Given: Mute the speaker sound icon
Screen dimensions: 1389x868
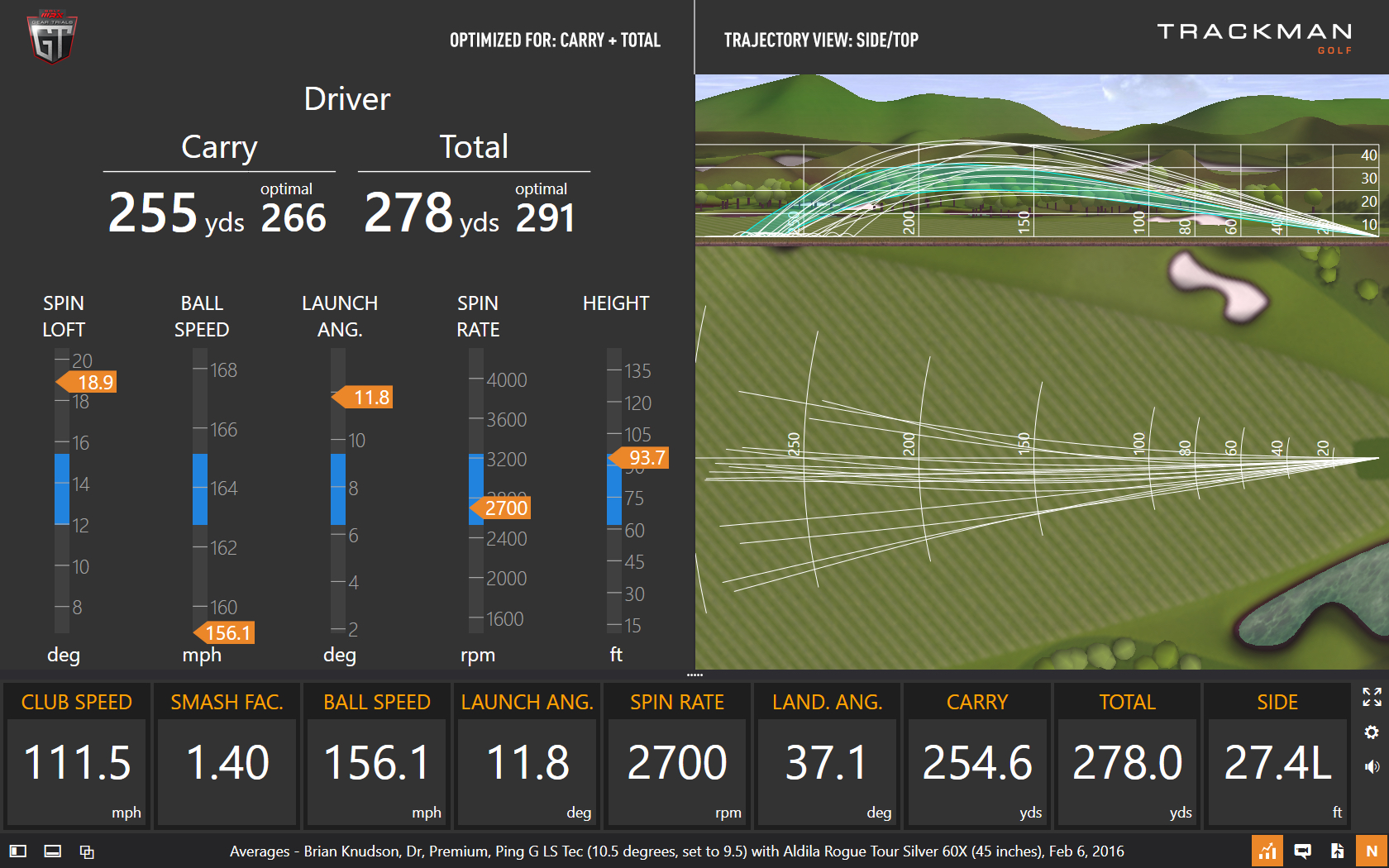Looking at the screenshot, I should (x=1372, y=767).
